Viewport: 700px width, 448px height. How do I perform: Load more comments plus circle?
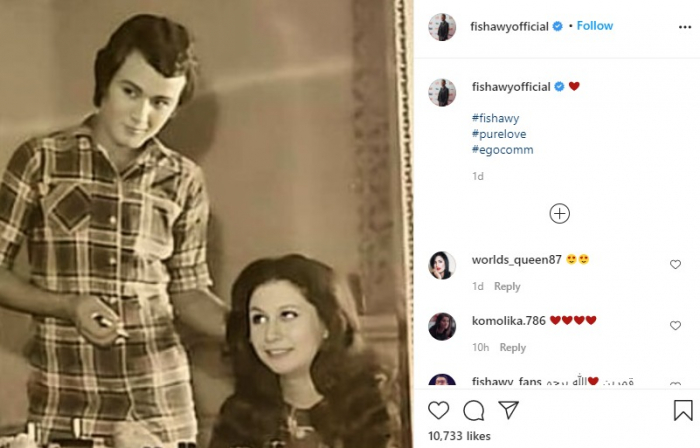point(560,213)
